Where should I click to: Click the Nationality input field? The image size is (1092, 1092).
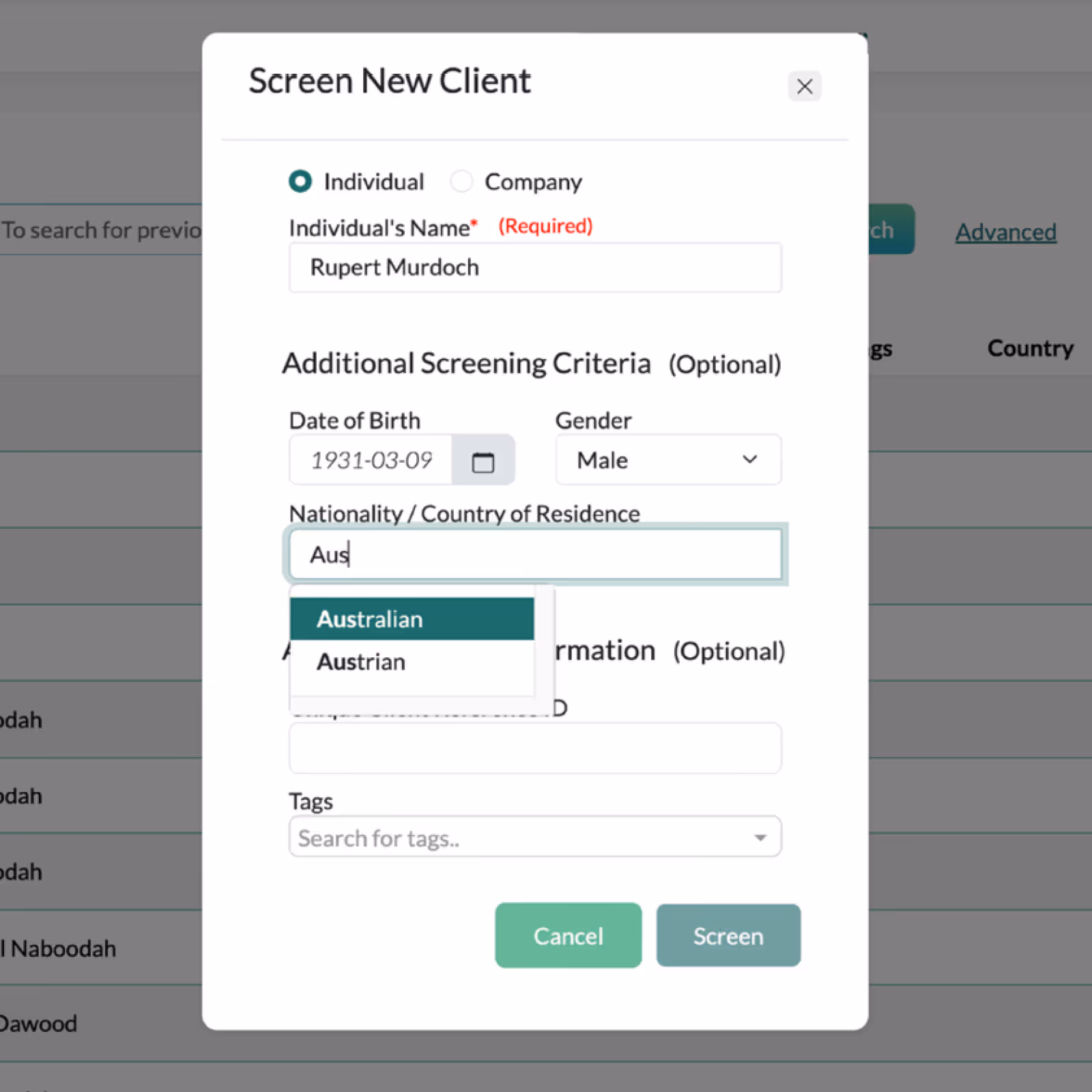click(535, 554)
